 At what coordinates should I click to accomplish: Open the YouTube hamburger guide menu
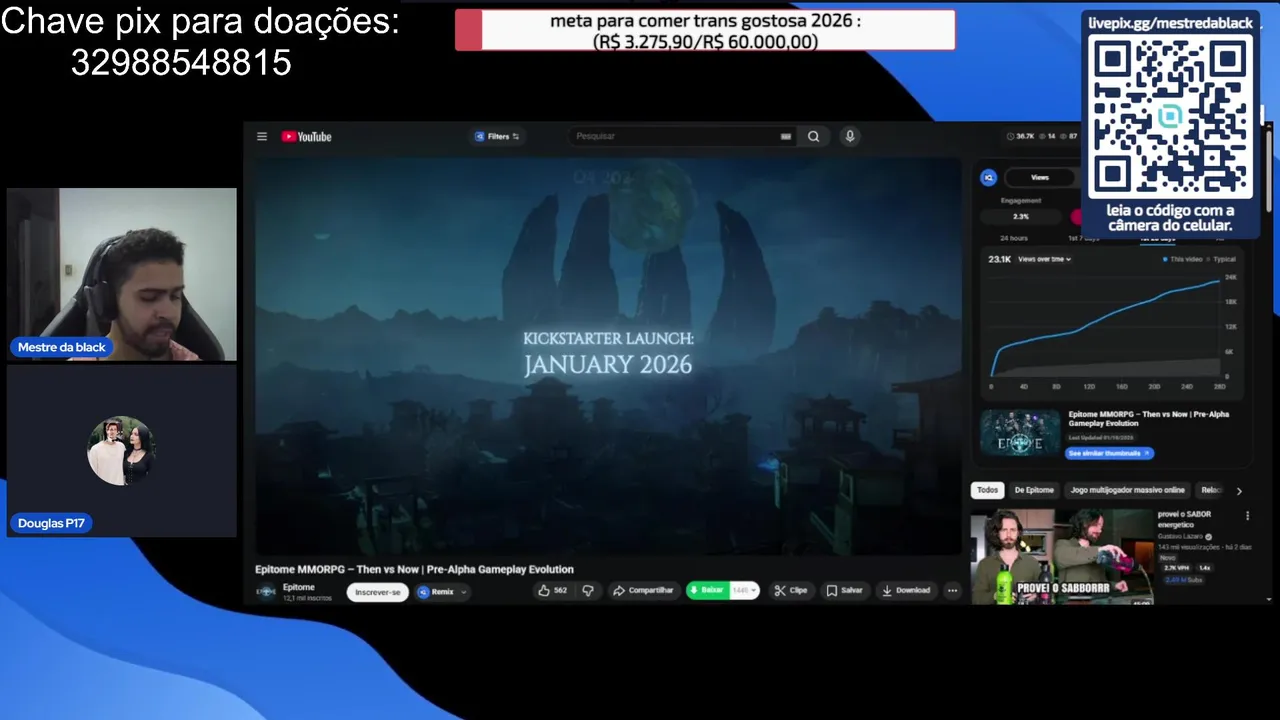point(262,137)
